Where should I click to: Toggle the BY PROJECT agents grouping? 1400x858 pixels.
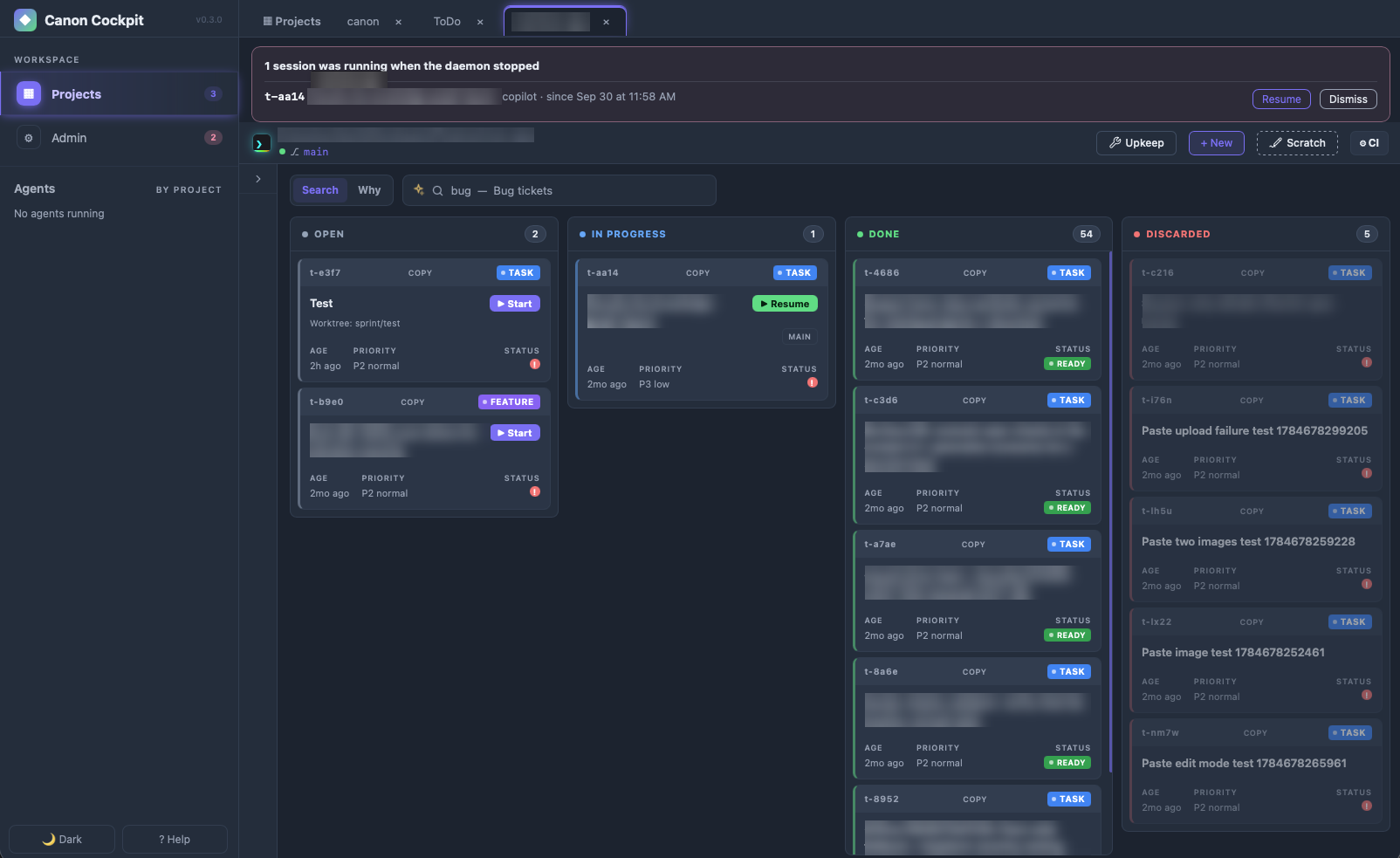[x=189, y=189]
